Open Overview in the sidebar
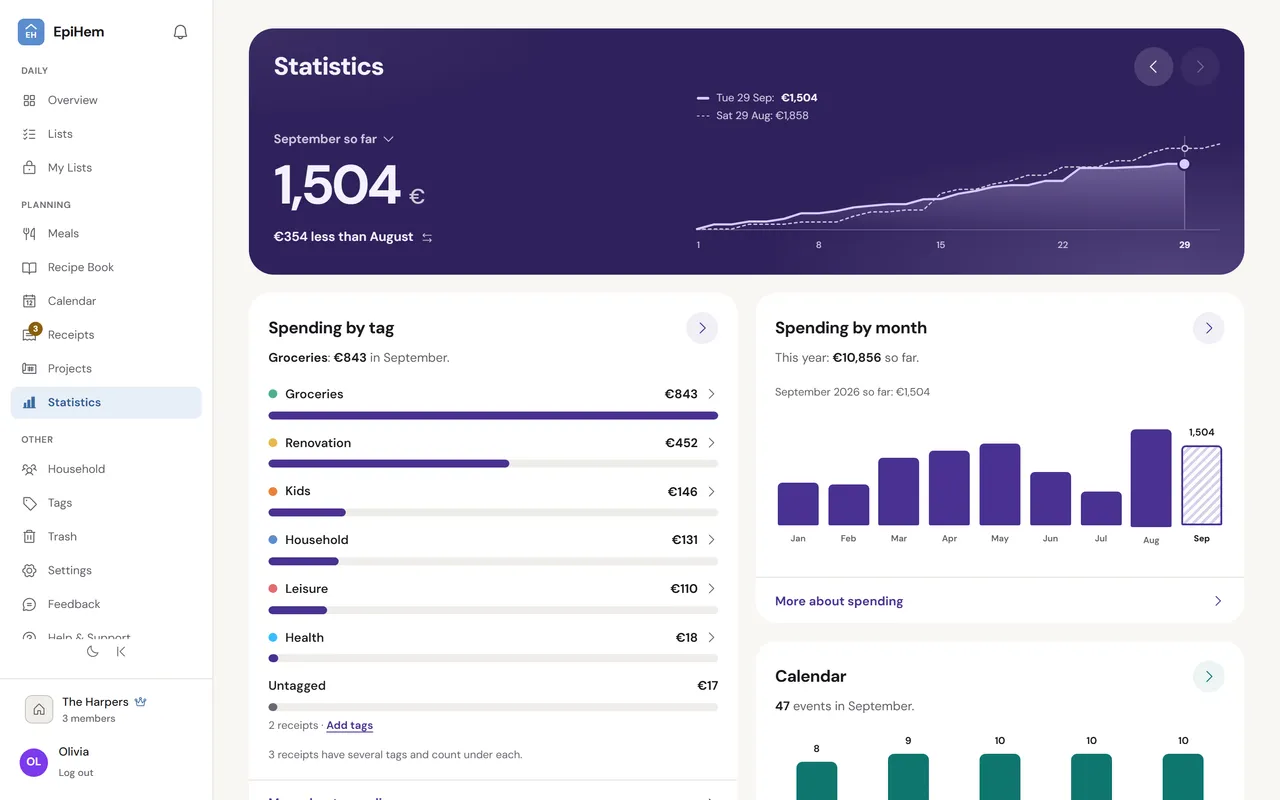Image resolution: width=1280 pixels, height=800 pixels. [x=106, y=100]
